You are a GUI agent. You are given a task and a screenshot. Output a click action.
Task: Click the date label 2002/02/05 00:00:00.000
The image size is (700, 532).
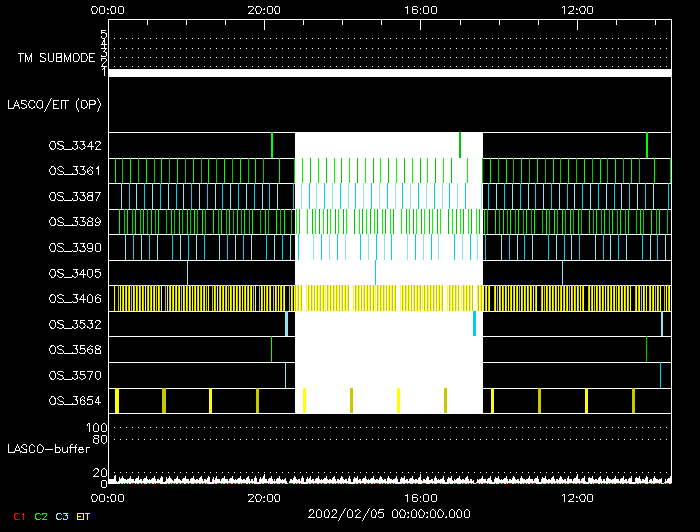tap(388, 512)
